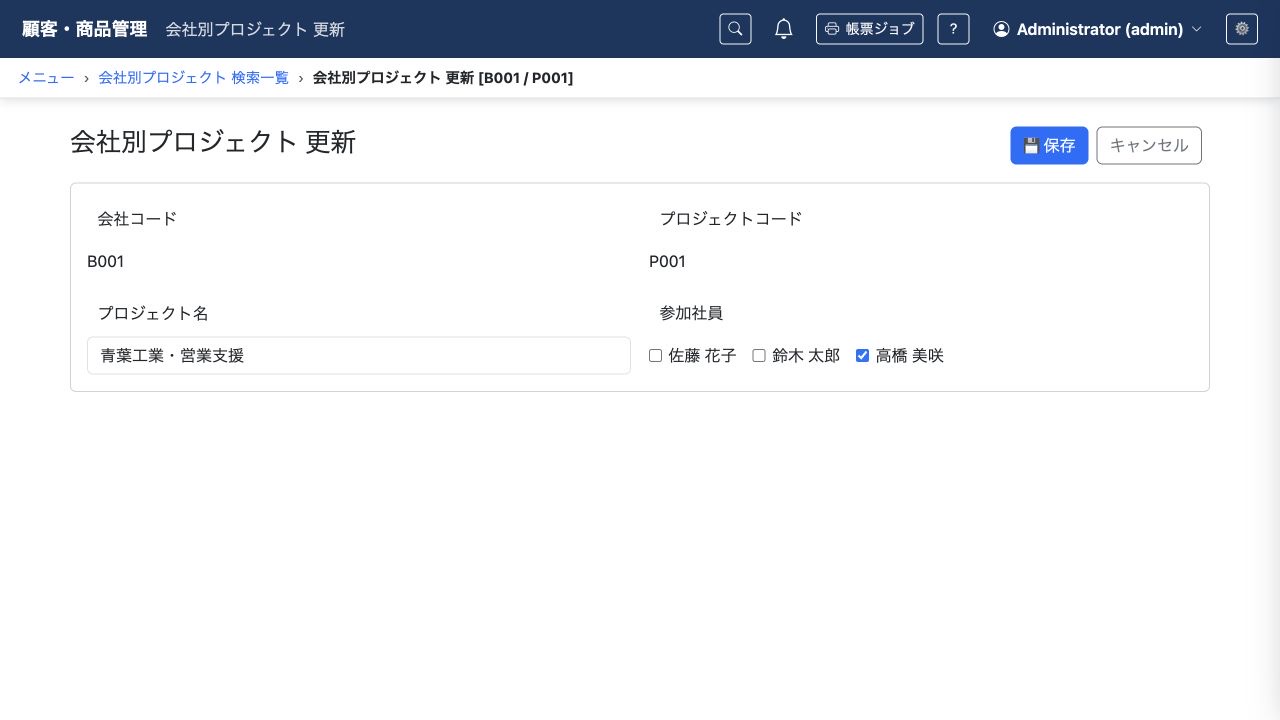
Task: Go to メニュー breadcrumb link
Action: [46, 77]
